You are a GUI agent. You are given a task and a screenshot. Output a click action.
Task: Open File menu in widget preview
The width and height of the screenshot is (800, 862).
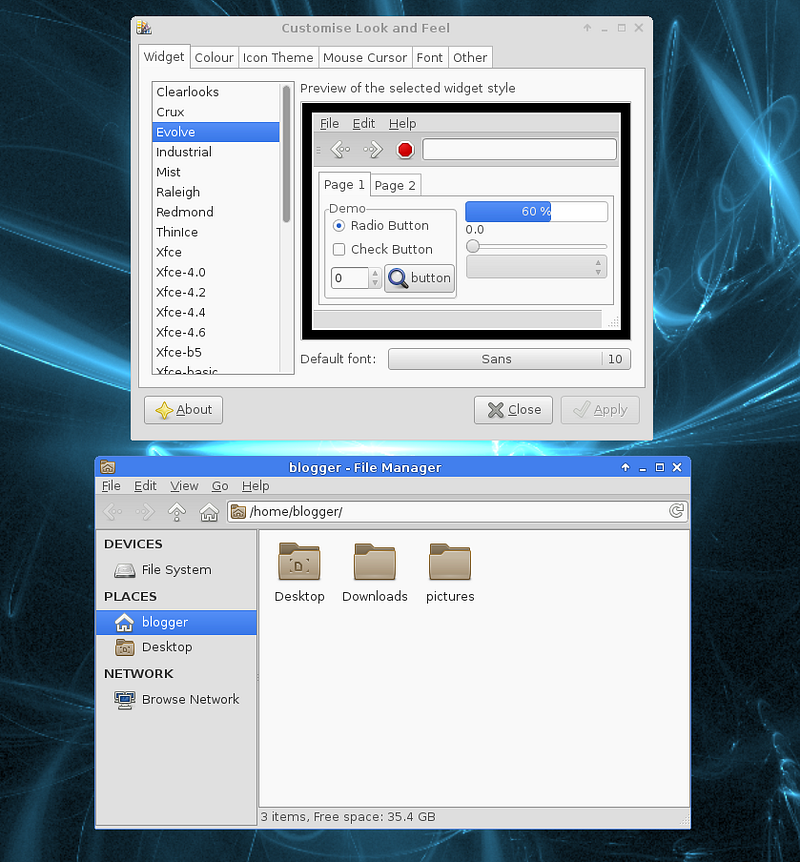pos(329,124)
